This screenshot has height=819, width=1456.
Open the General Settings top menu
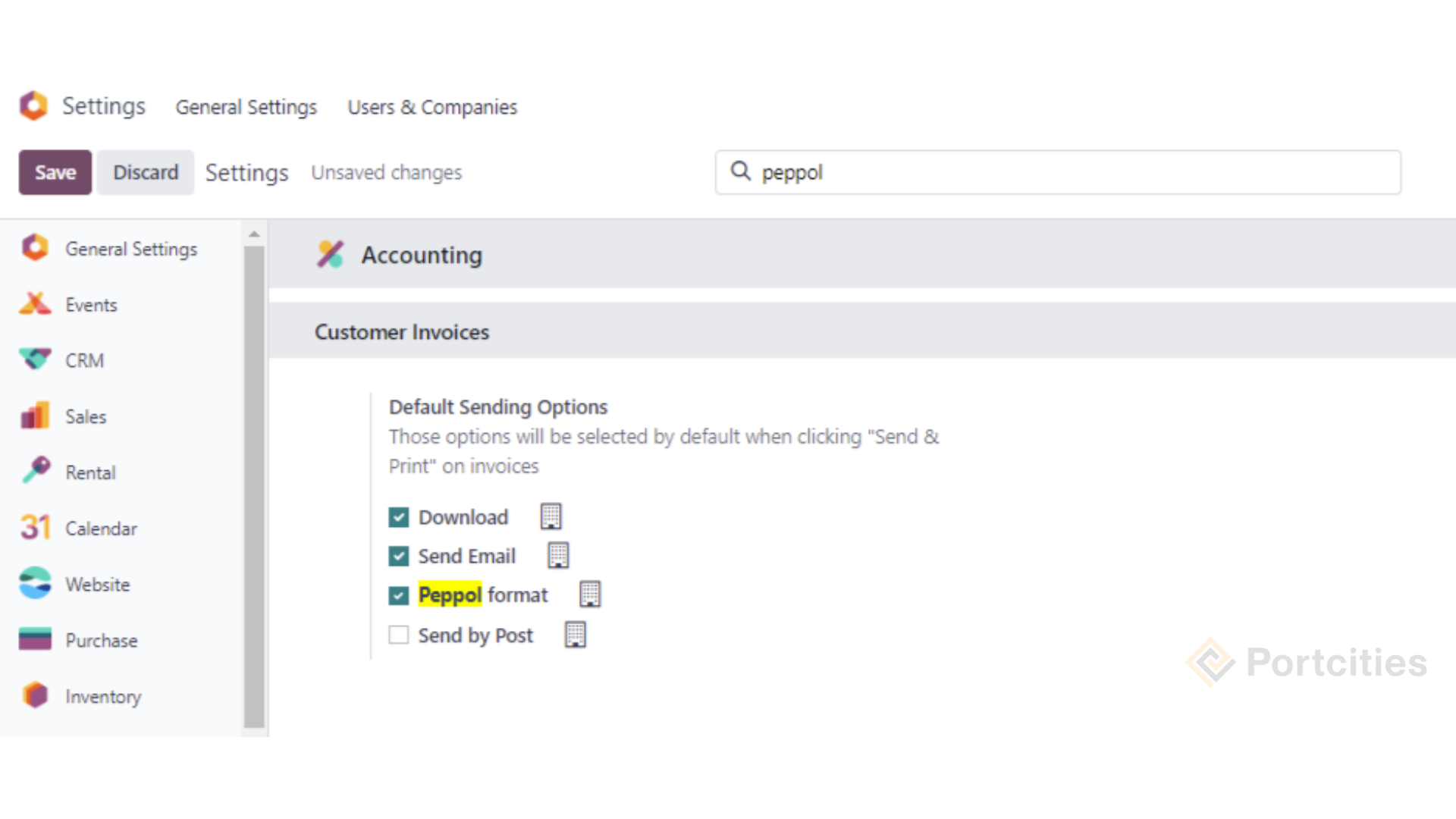click(x=246, y=107)
